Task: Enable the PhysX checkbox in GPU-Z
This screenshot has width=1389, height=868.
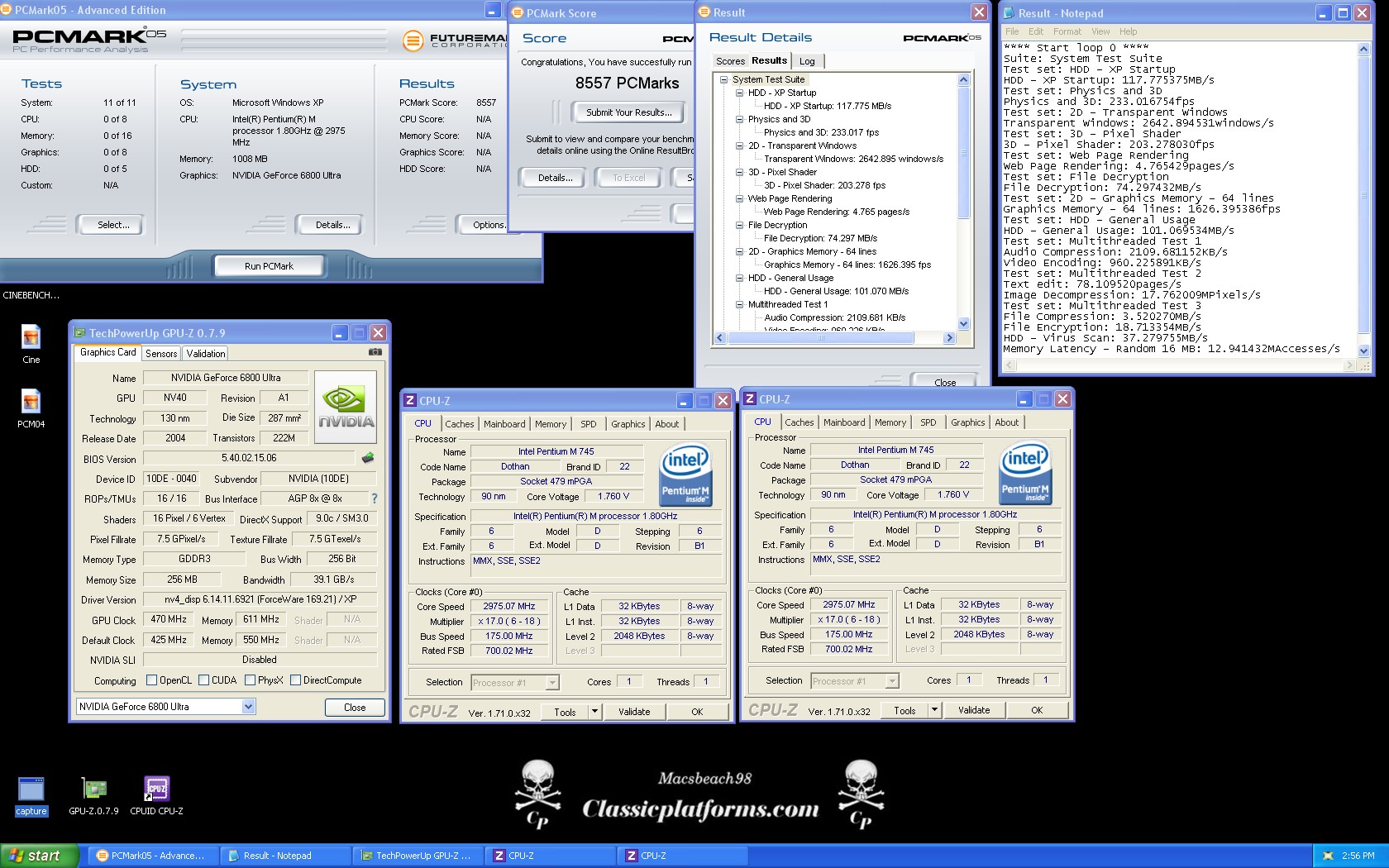Action: tap(250, 680)
